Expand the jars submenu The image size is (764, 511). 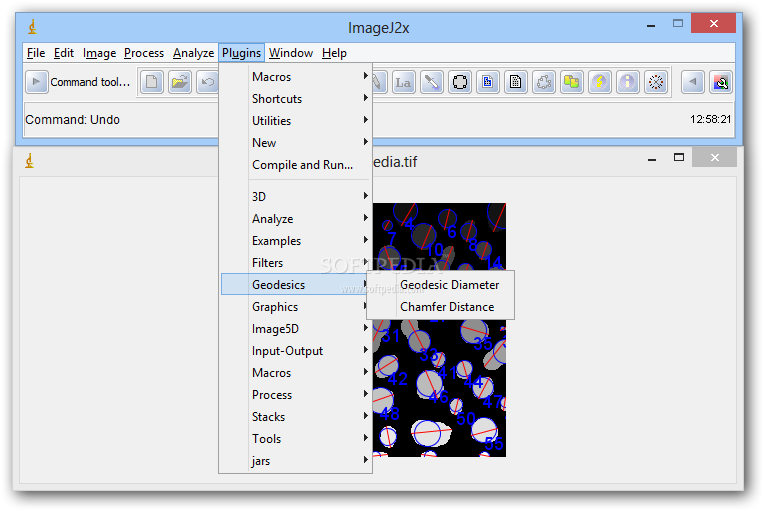(296, 461)
